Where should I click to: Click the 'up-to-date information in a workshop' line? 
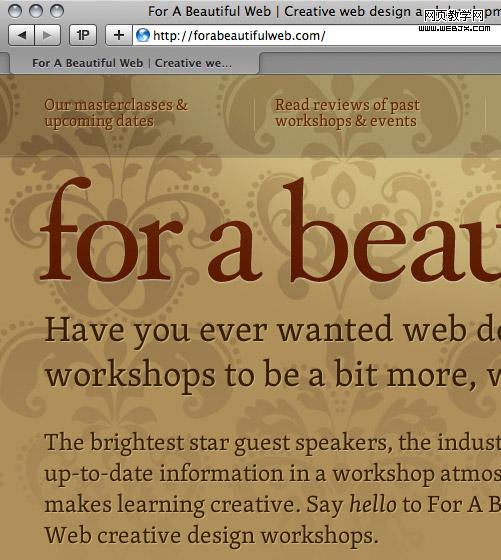coord(273,474)
